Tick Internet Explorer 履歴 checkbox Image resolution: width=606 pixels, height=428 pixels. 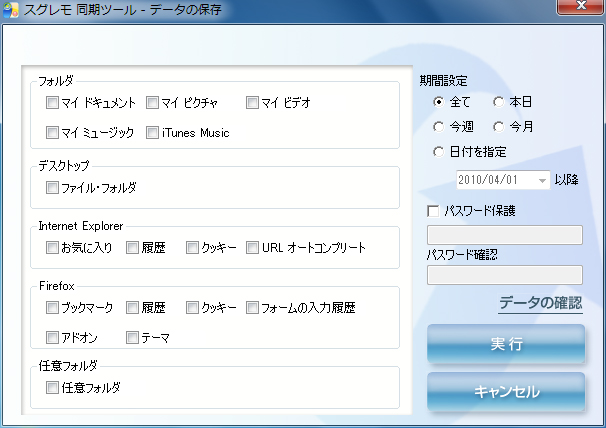133,248
